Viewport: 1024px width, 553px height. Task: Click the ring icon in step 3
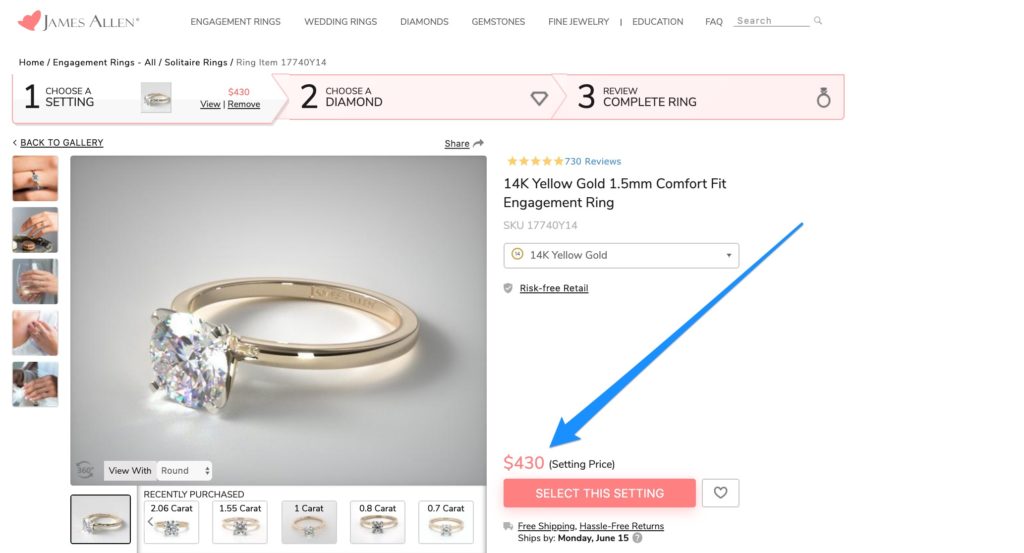(823, 97)
